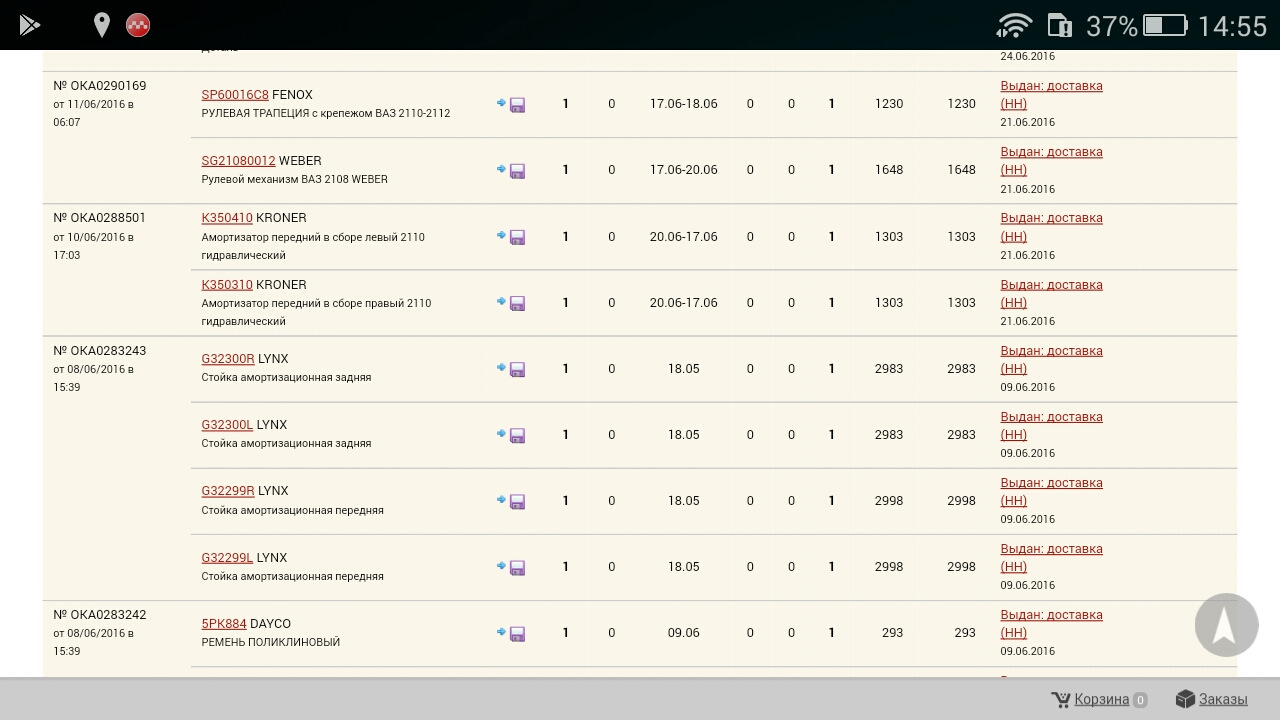
Task: Open delivery status link for G32299R row
Action: [x=1051, y=491]
